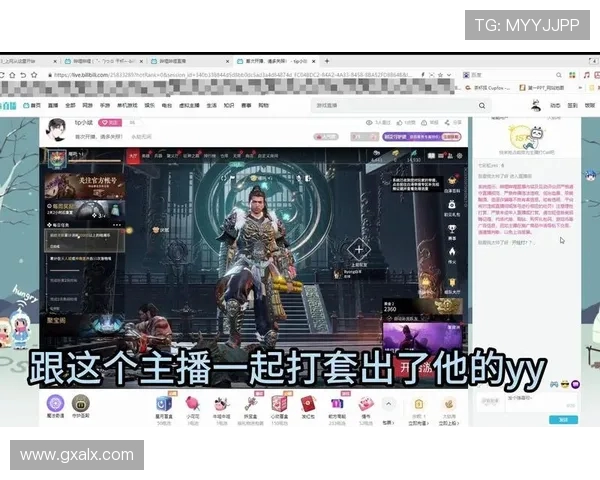Click the like thumbs-up icon

pyautogui.click(x=399, y=122)
